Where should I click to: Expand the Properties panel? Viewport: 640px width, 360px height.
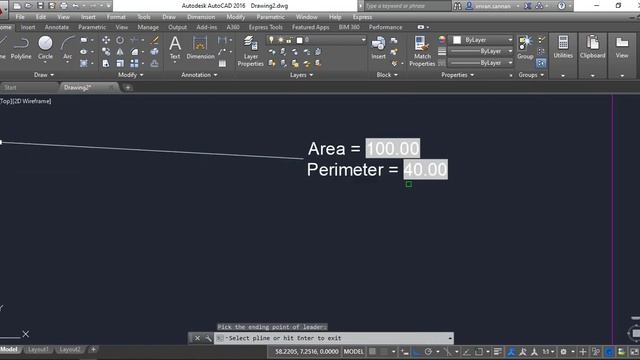(458, 75)
